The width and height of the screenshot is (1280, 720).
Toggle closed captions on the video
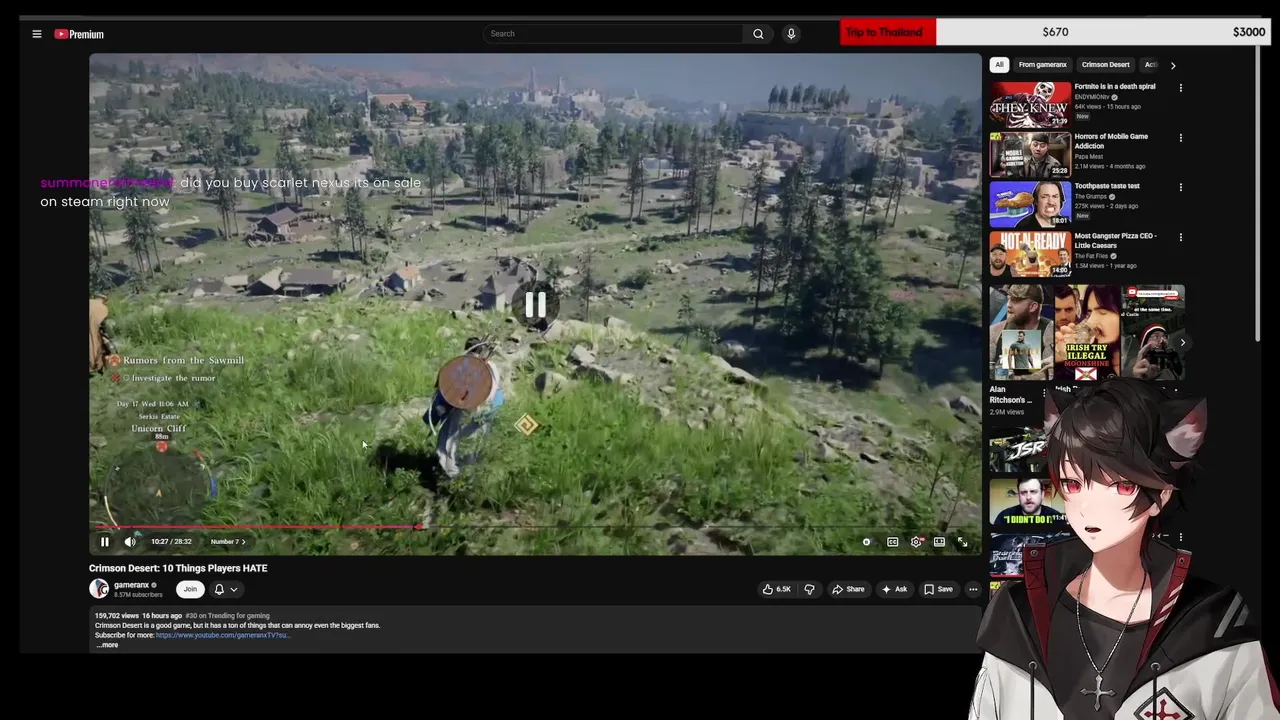coord(893,542)
